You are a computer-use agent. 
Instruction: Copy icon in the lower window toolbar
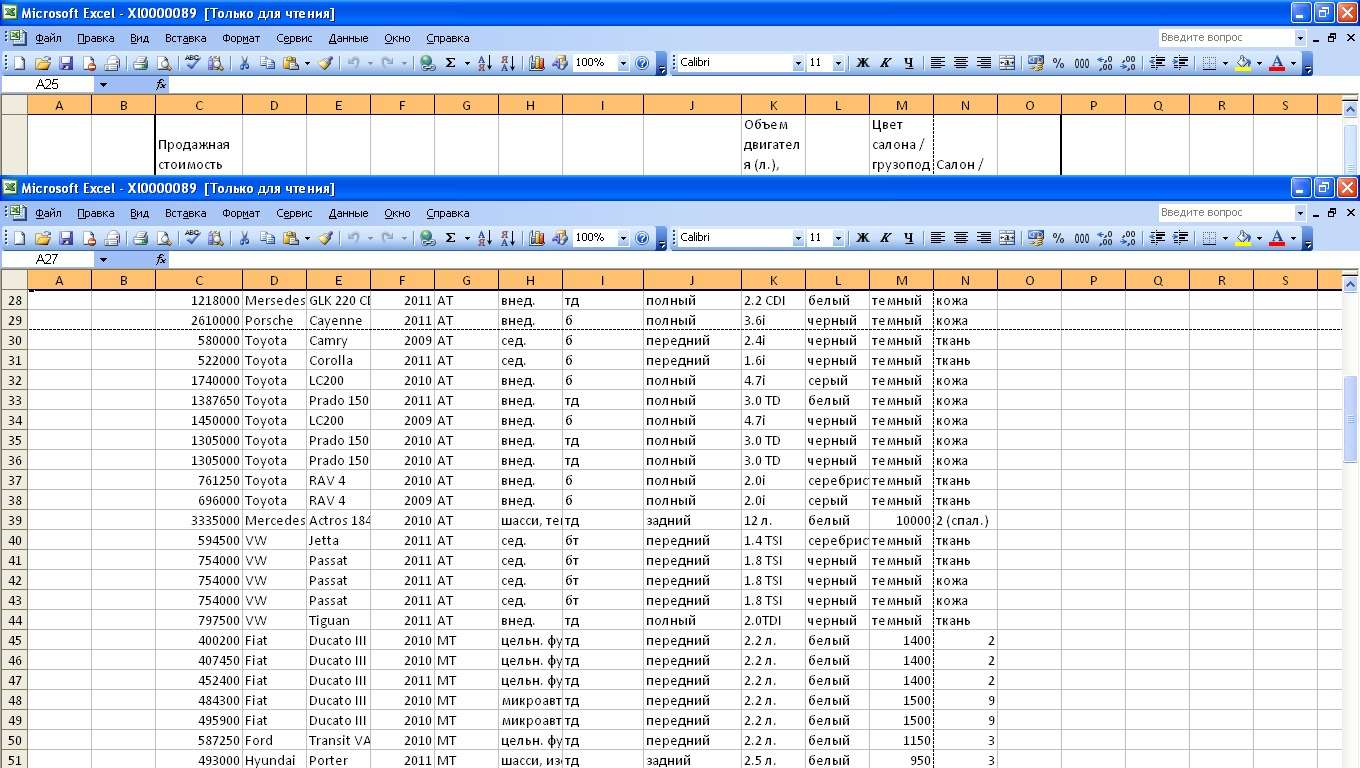[x=267, y=238]
